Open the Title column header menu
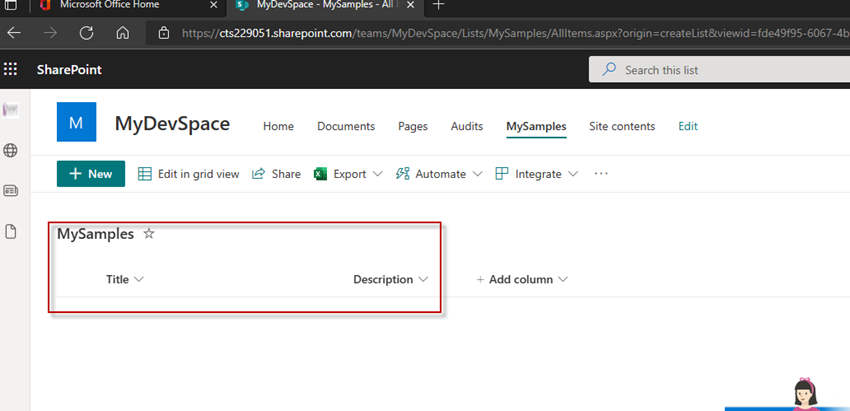The image size is (850, 411). (x=125, y=279)
